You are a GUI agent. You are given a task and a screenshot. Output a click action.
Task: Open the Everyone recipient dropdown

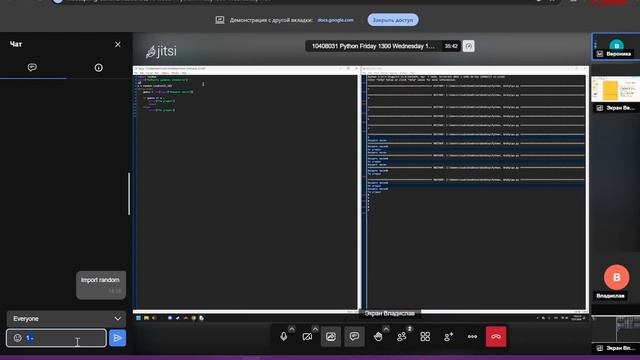[66, 319]
